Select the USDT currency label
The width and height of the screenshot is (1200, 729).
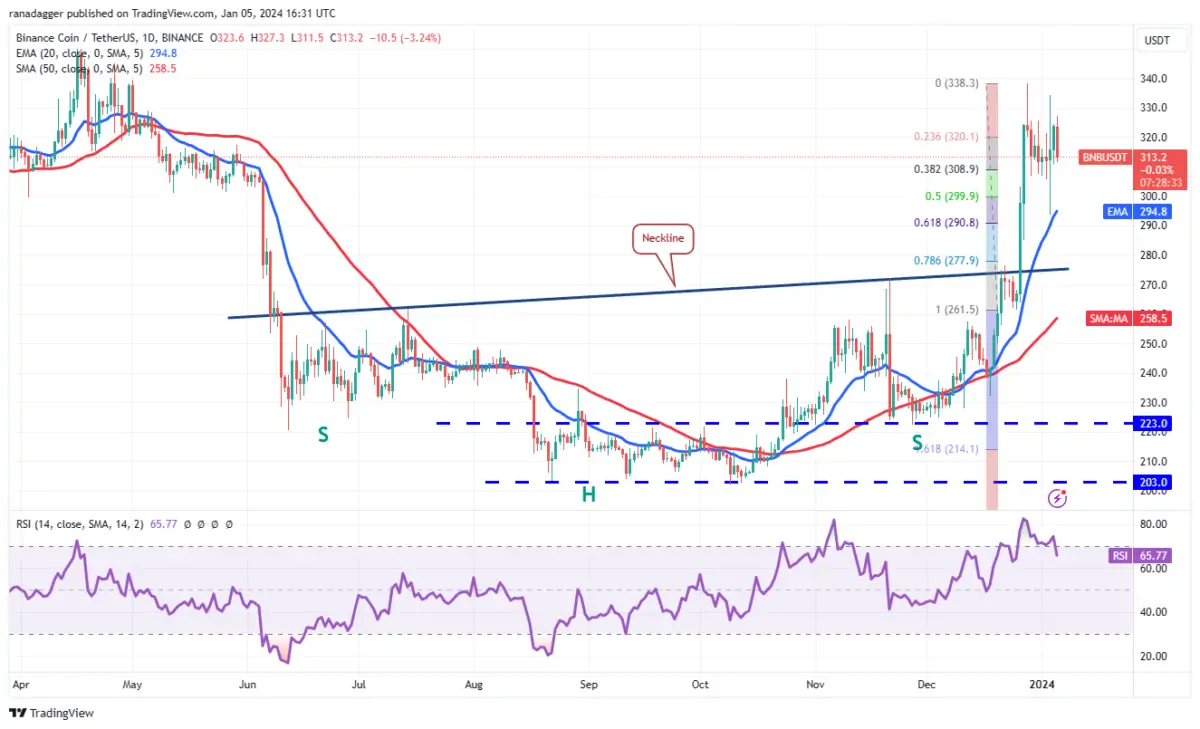coord(1158,41)
